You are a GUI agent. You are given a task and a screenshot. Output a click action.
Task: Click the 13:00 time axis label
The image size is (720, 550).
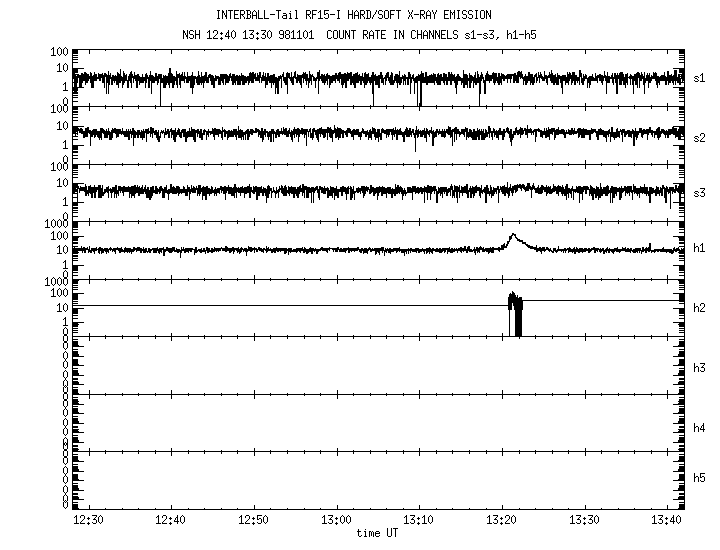[x=336, y=520]
